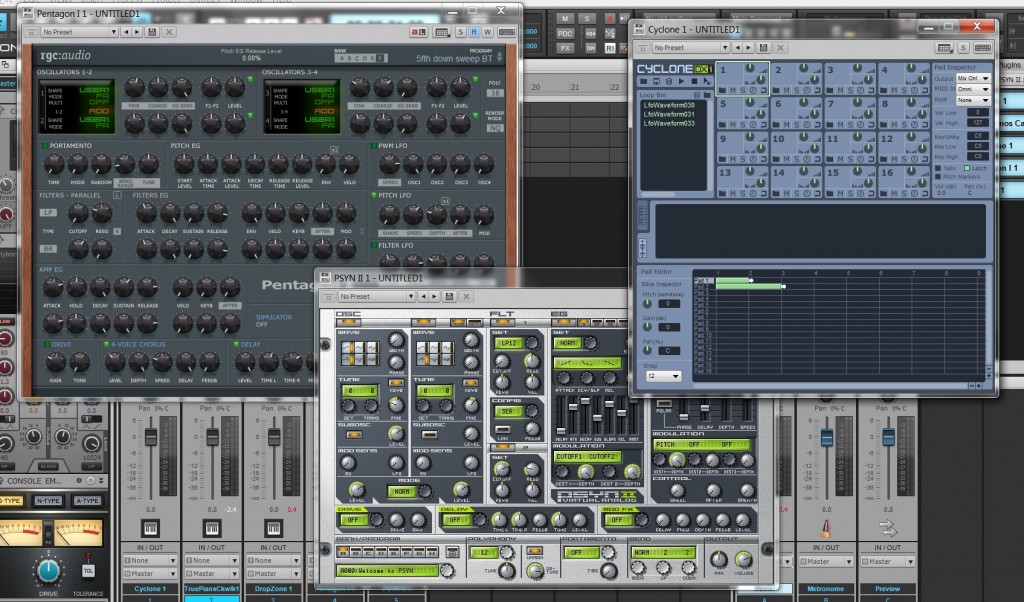Viewport: 1024px width, 602px height.
Task: Open the Cyclone 1 channel output Master dropdown
Action: [x=150, y=573]
